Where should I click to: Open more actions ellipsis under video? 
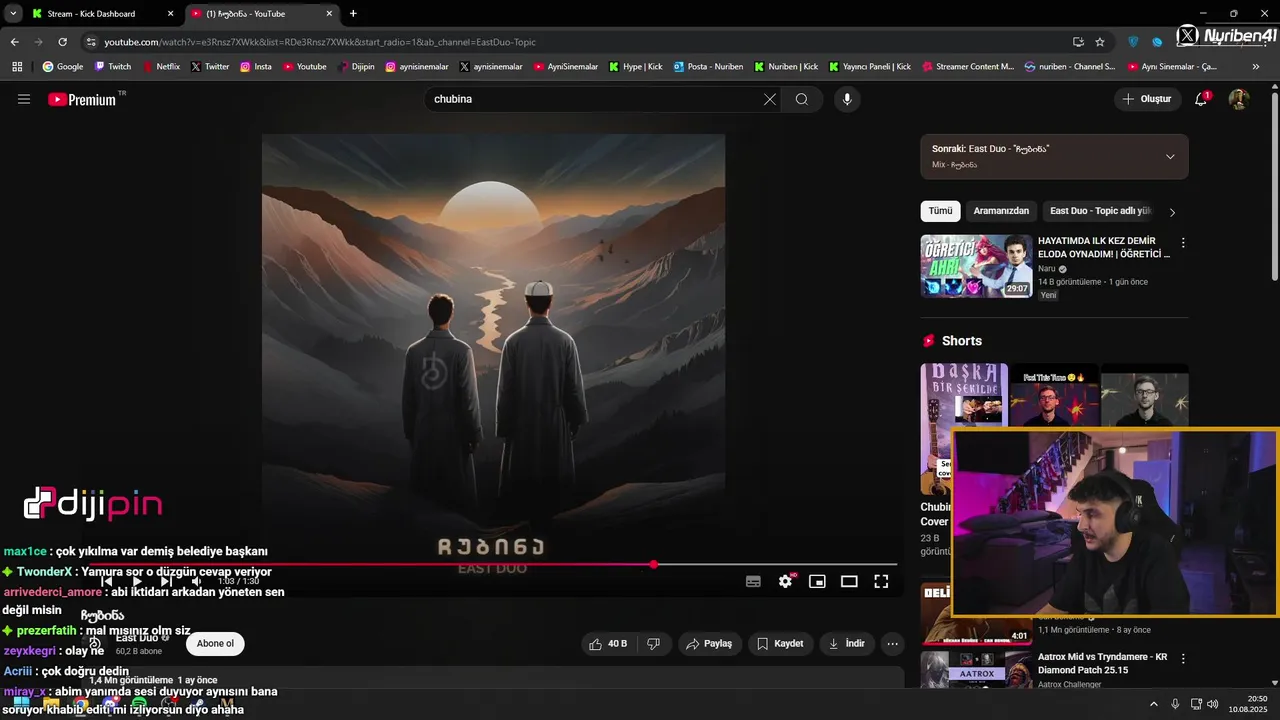(893, 644)
